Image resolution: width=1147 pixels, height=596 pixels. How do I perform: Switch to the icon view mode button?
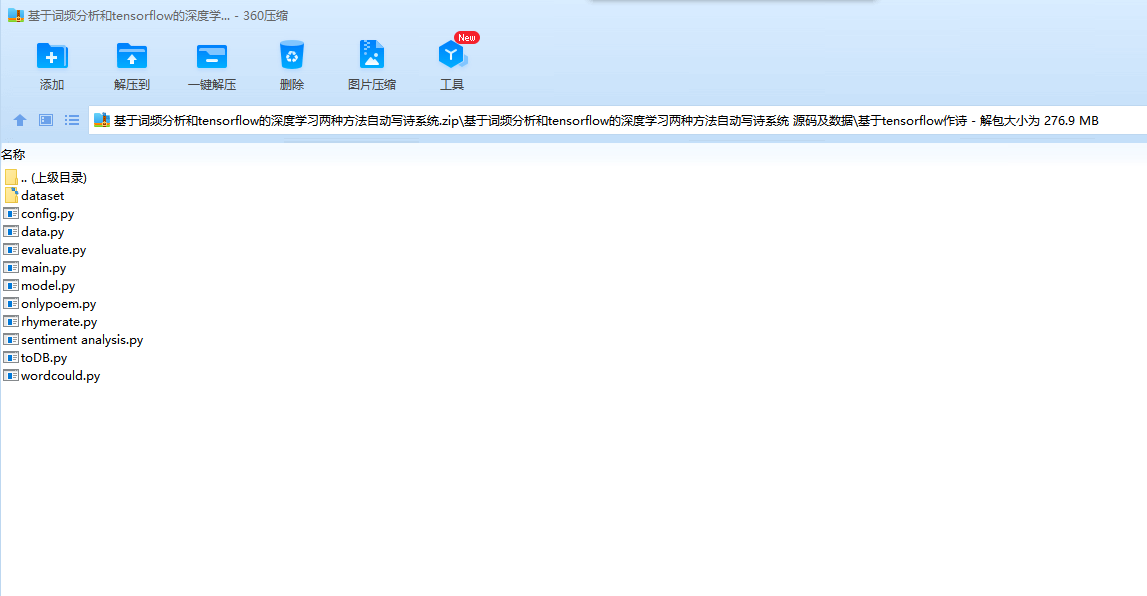point(45,120)
